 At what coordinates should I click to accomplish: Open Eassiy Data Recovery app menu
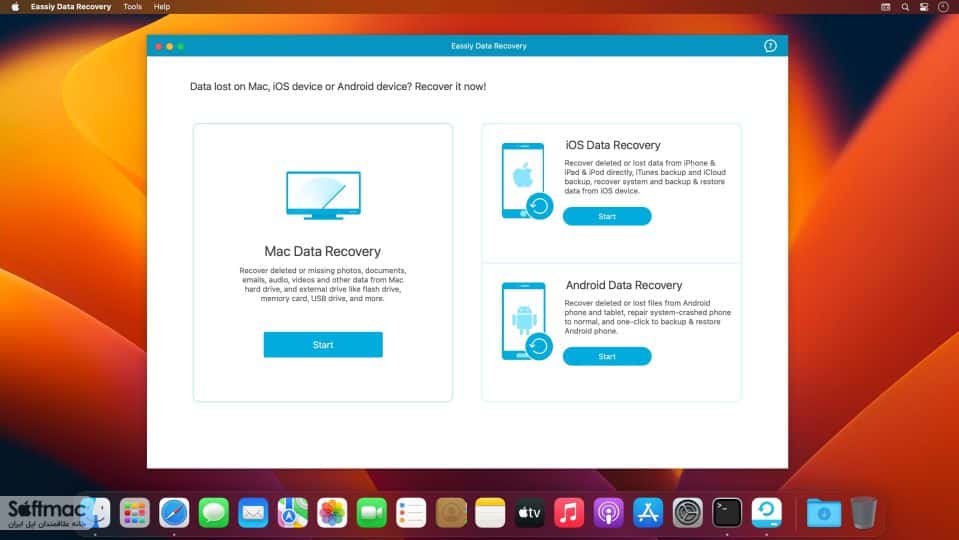71,7
